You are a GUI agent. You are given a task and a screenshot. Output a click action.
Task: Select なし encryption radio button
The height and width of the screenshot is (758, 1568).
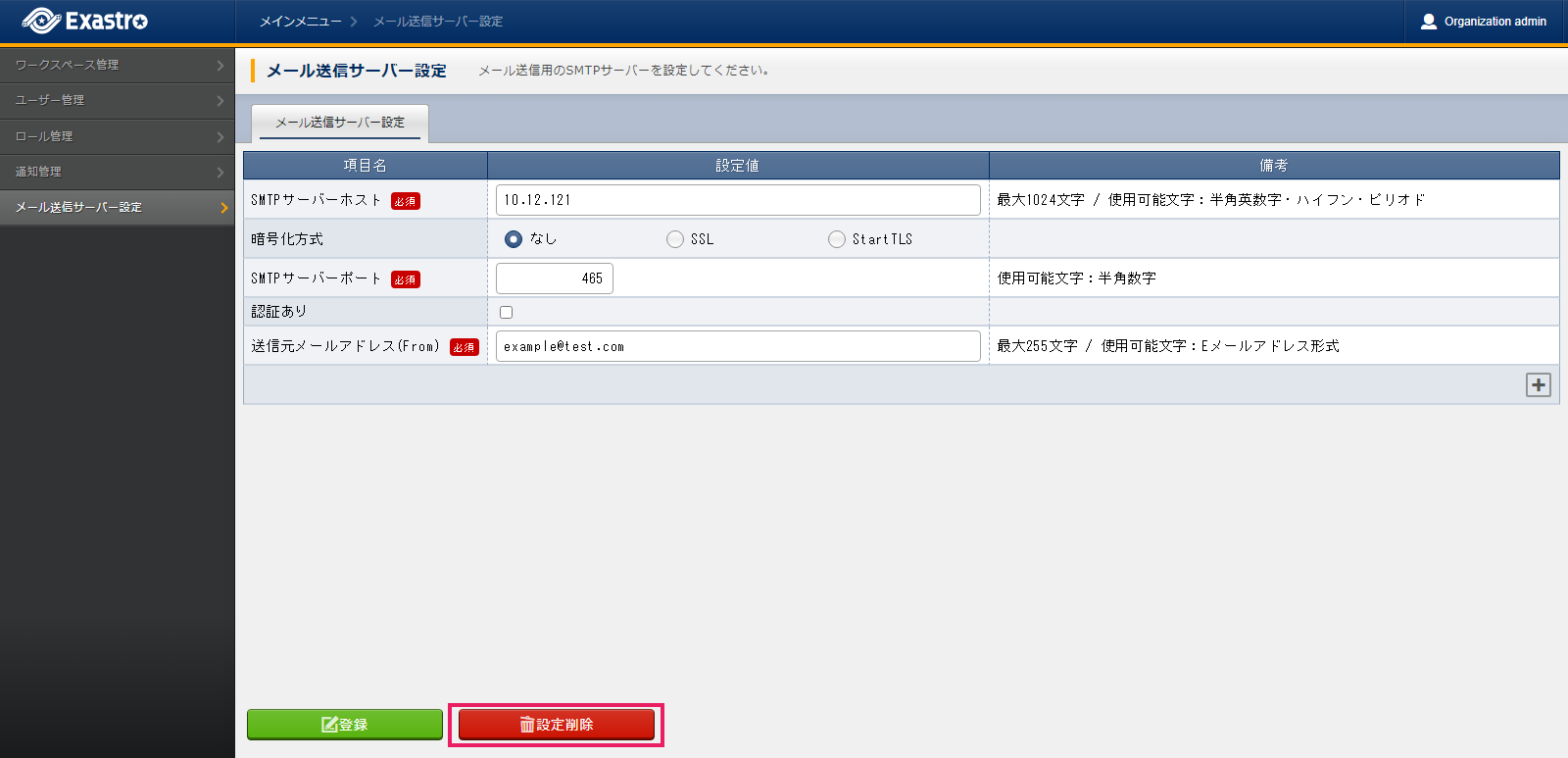(514, 239)
